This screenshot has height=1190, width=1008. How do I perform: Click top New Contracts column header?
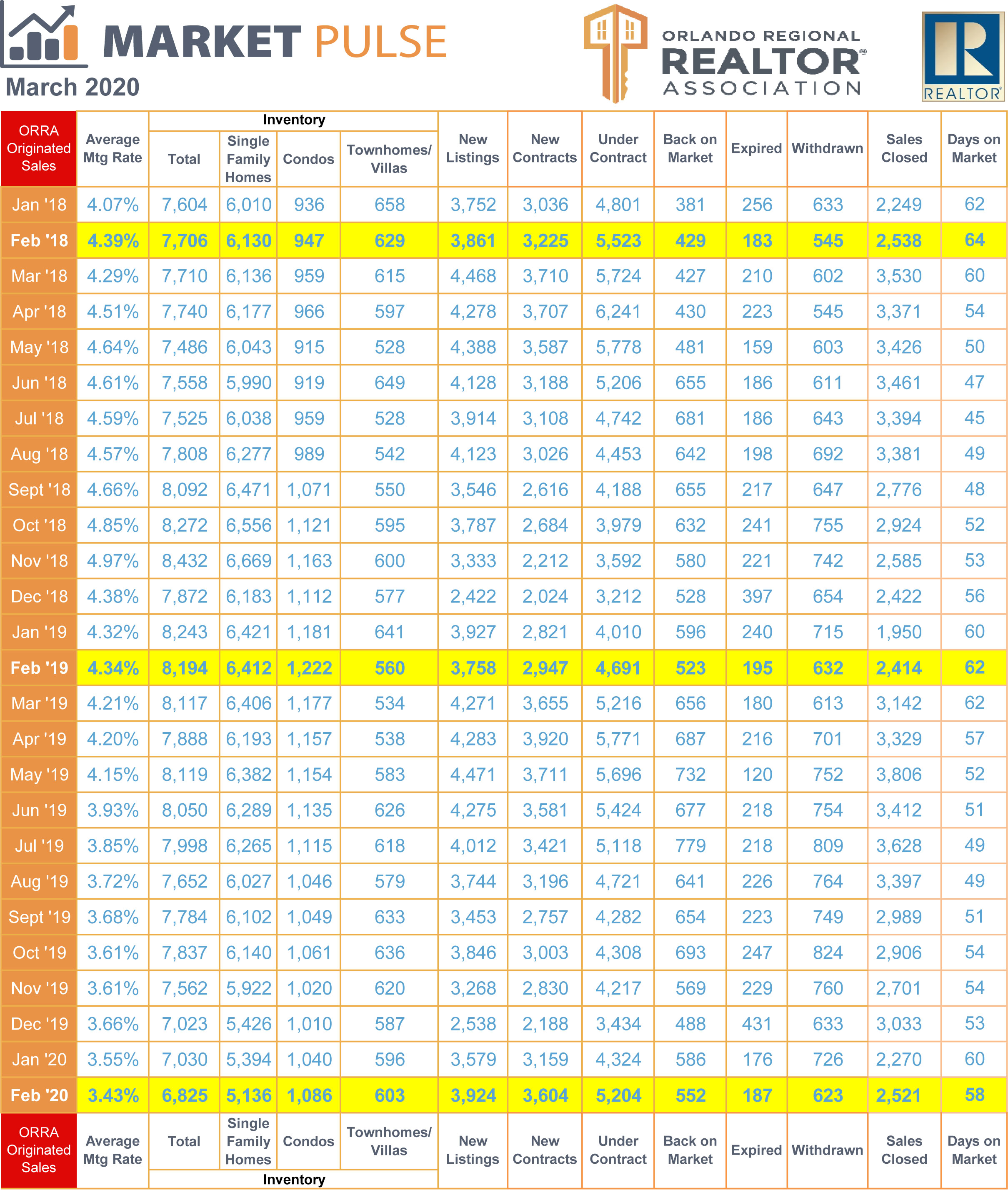[x=545, y=148]
